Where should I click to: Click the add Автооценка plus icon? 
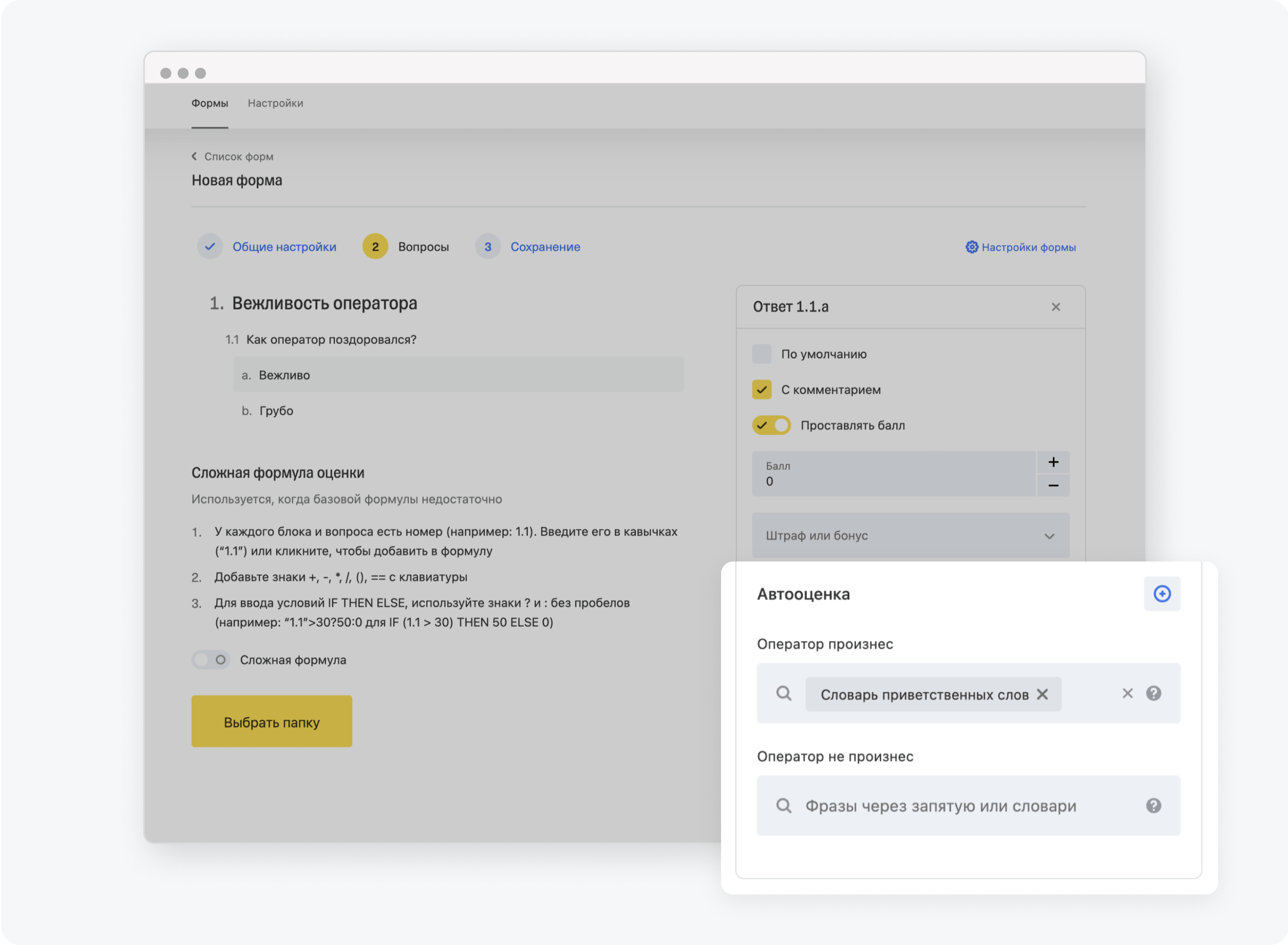click(x=1161, y=594)
